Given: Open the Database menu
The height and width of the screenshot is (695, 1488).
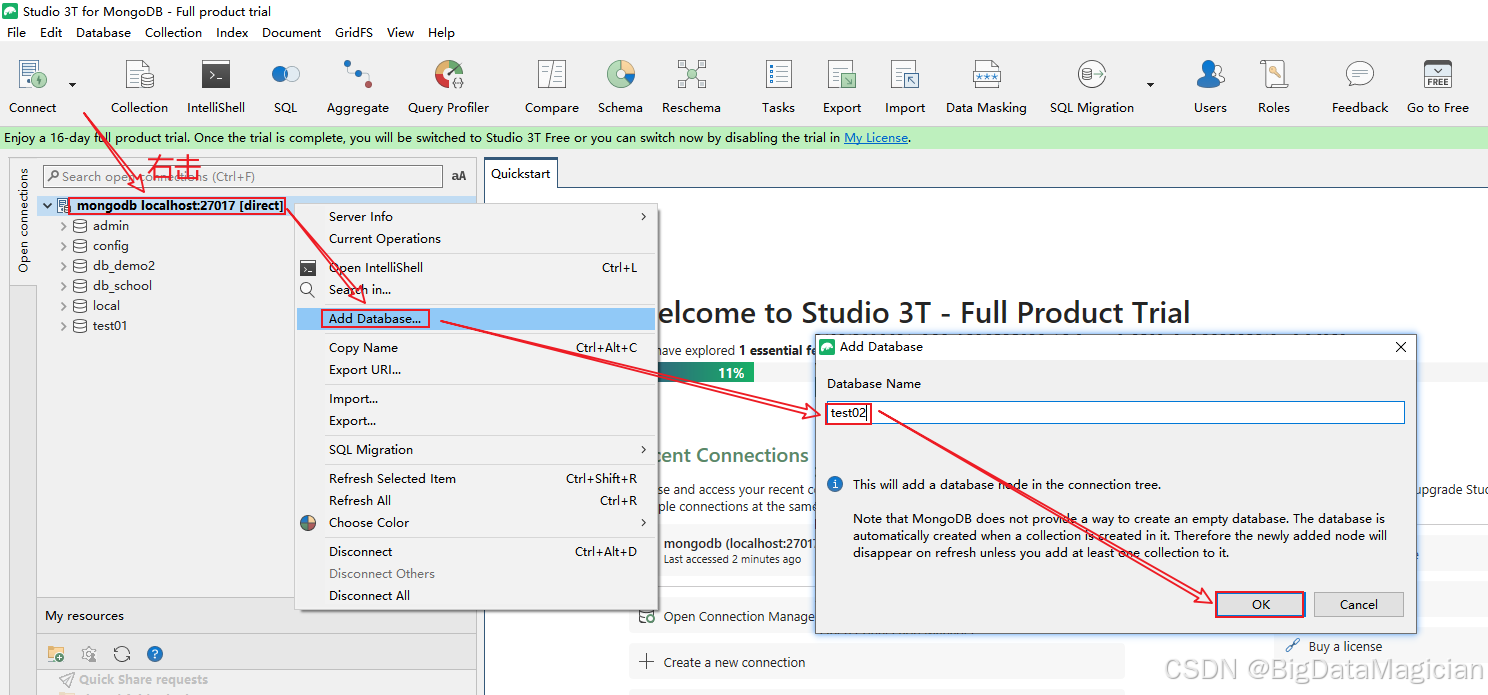Looking at the screenshot, I should pos(103,32).
